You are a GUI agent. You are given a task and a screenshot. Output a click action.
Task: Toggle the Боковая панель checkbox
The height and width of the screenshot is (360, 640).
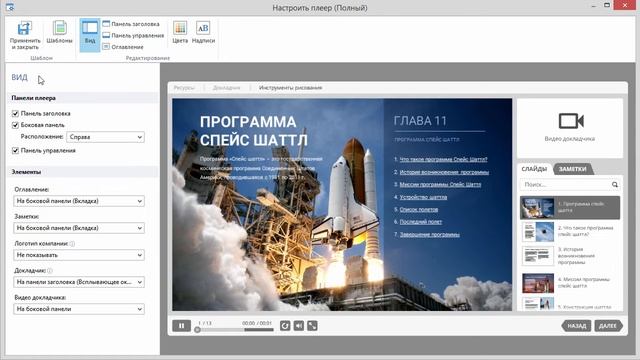16,125
